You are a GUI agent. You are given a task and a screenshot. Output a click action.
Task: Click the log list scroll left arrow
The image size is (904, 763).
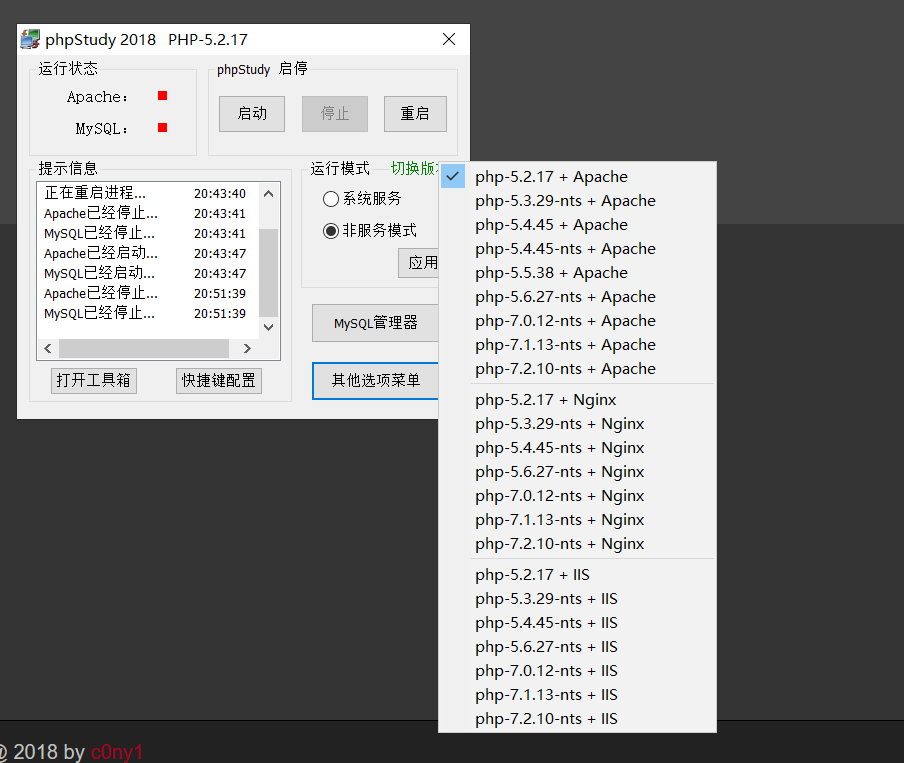point(48,348)
